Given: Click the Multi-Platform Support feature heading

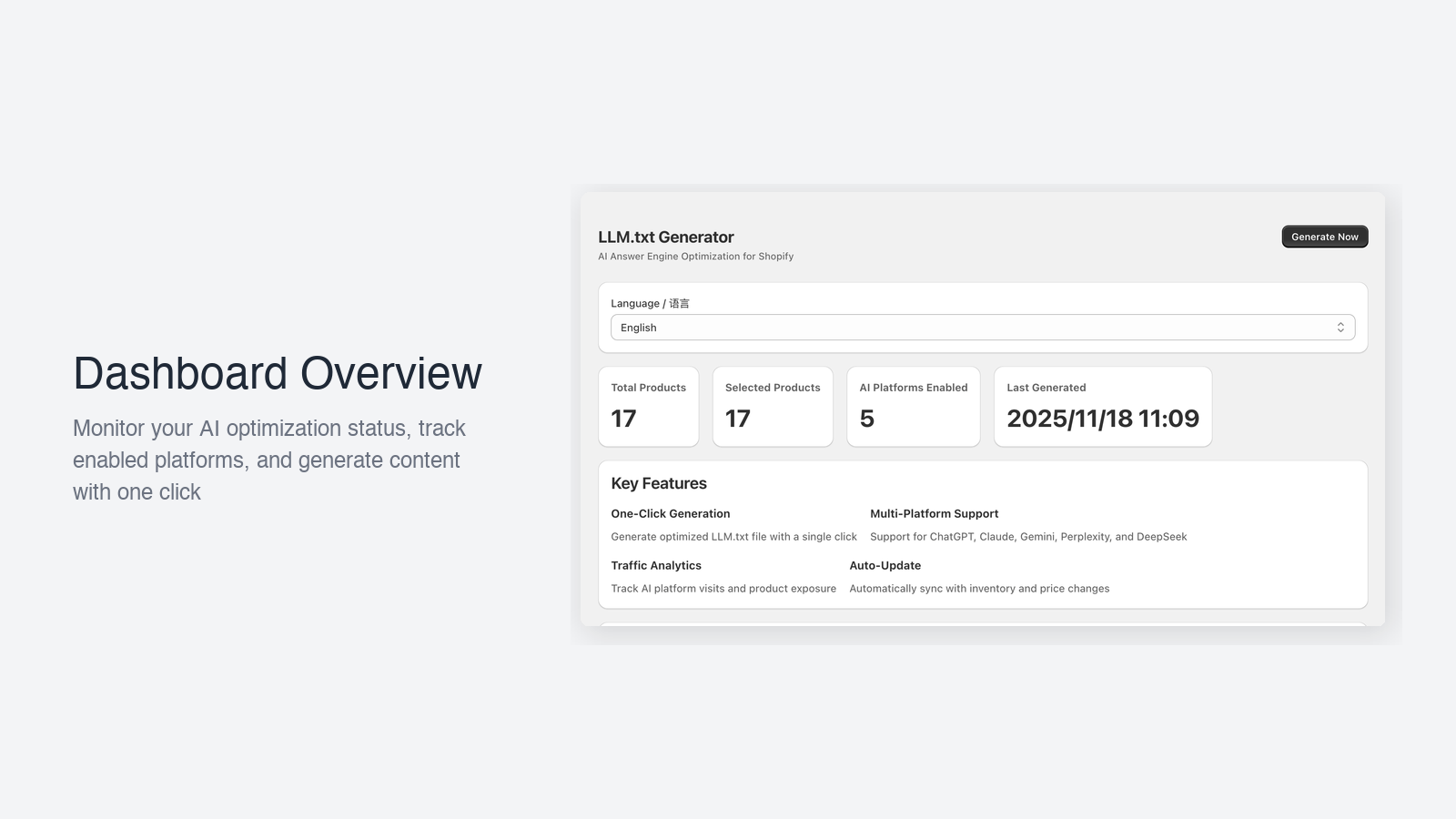Looking at the screenshot, I should tap(934, 513).
